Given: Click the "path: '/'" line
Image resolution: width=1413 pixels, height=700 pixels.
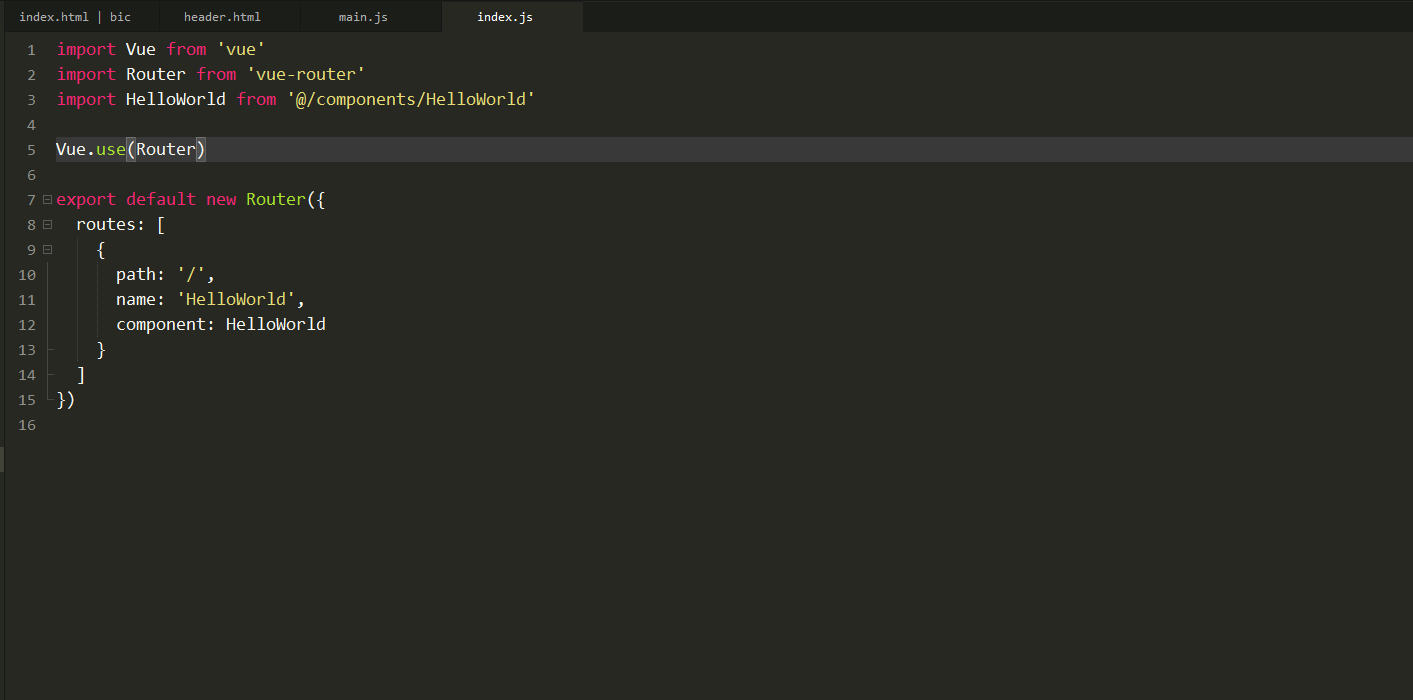Looking at the screenshot, I should (x=166, y=274).
